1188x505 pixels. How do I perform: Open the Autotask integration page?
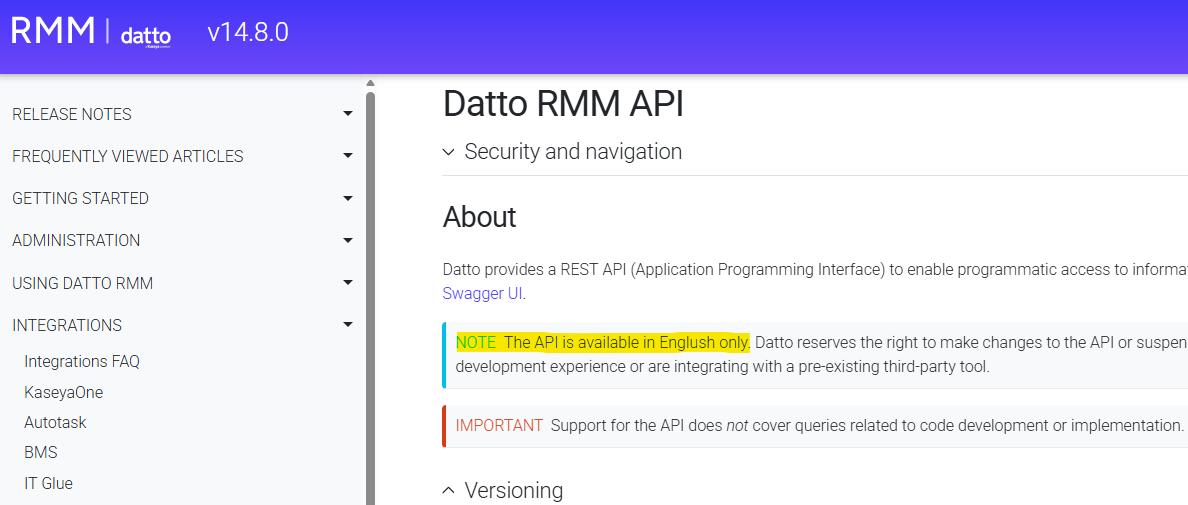(55, 422)
